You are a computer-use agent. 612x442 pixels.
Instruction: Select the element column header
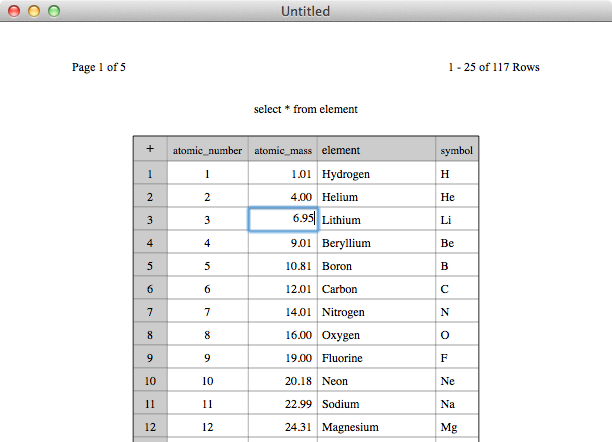pyautogui.click(x=377, y=149)
